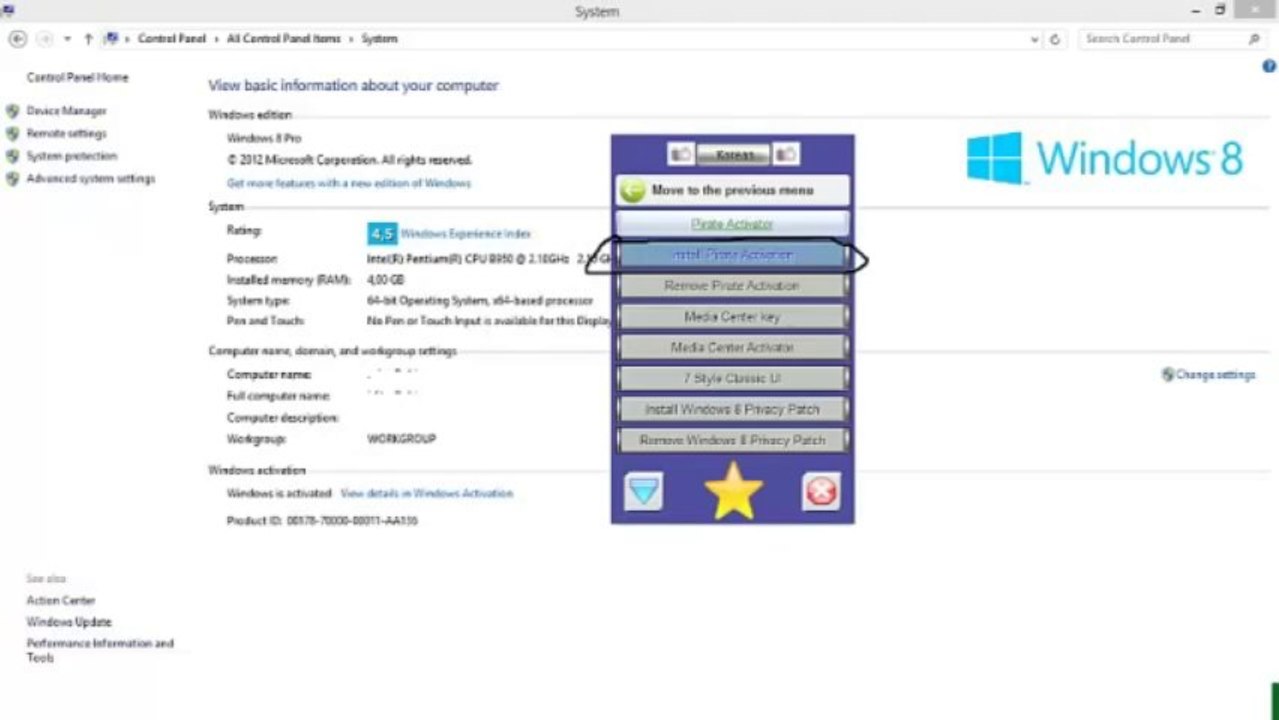1279x720 pixels.
Task: Select Media Center key option
Action: 733,317
